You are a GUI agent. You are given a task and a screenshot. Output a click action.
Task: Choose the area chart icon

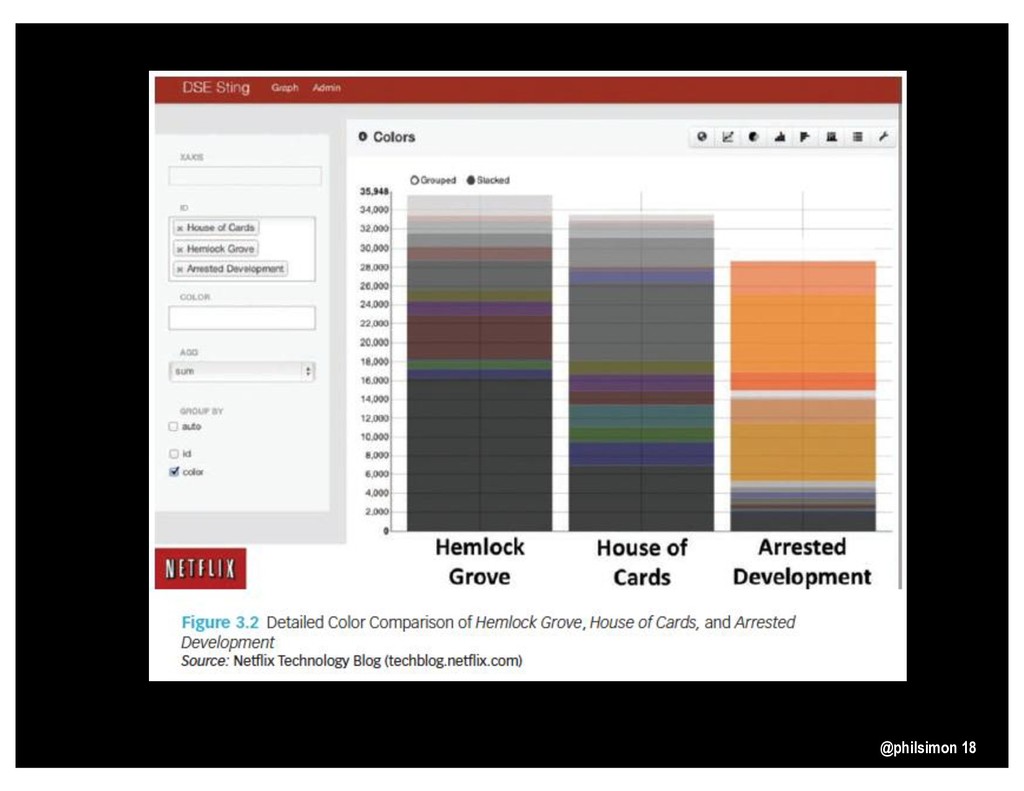(x=780, y=137)
